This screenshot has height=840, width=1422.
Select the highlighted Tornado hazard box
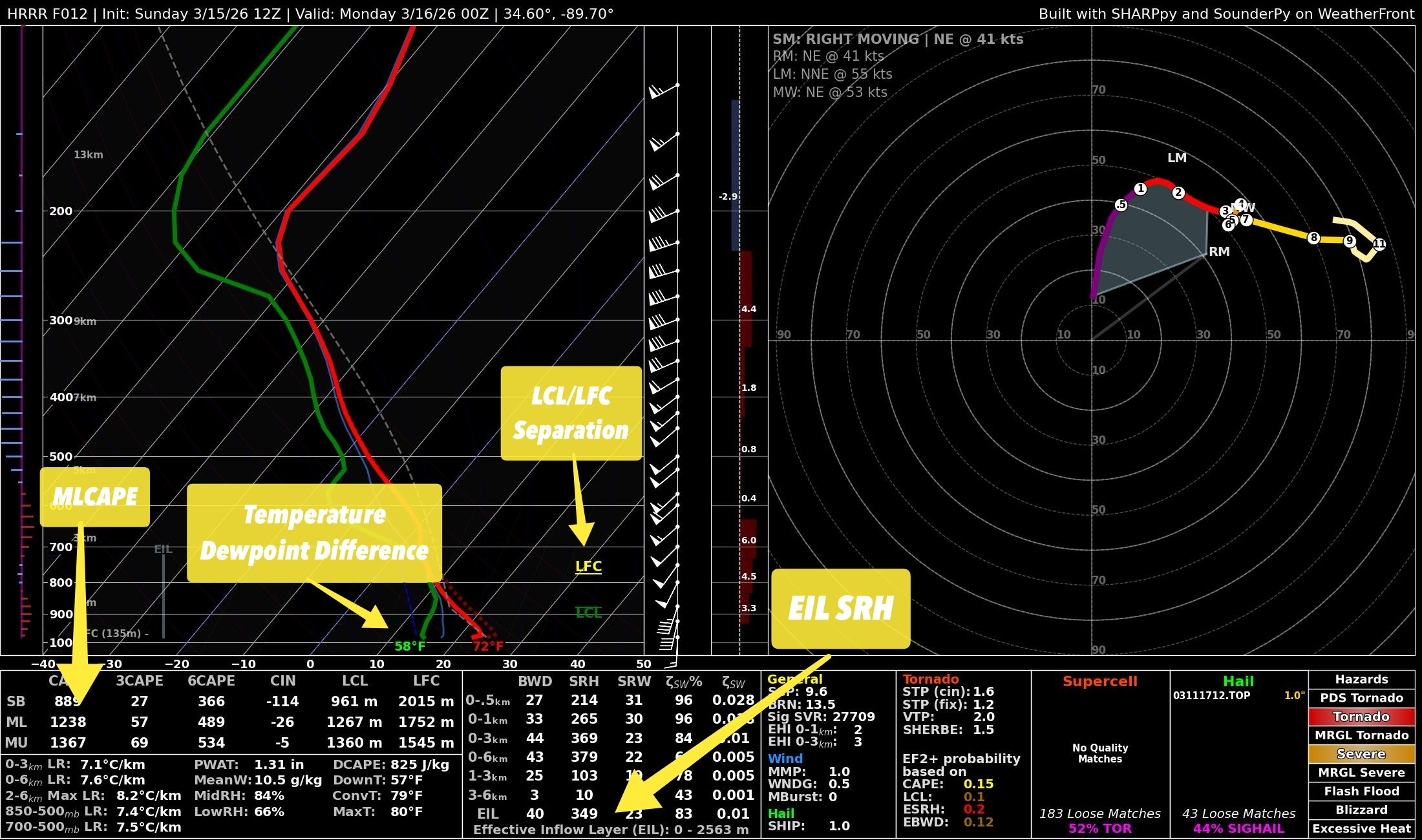1361,717
